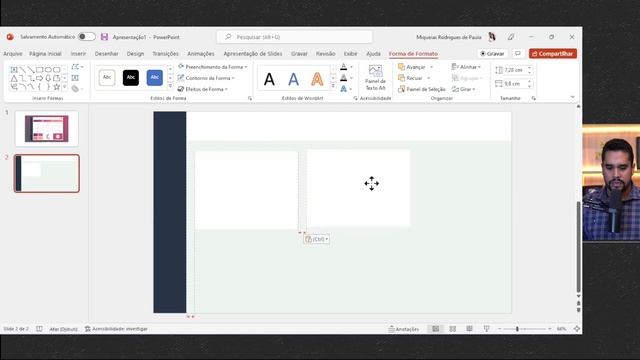This screenshot has height=360, width=640.
Task: Select the rectangle shape in gallery
Action: coord(40,70)
